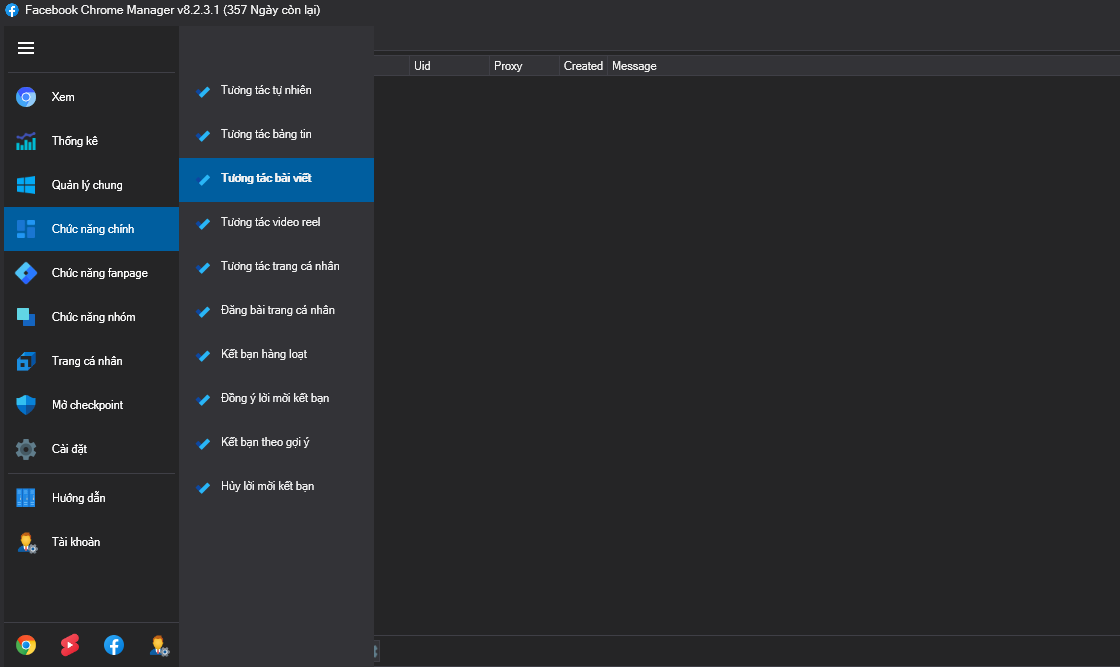Screen dimensions: 1120x667
Task: Collapse sidebar with hamburger menu icon
Action: [x=26, y=48]
